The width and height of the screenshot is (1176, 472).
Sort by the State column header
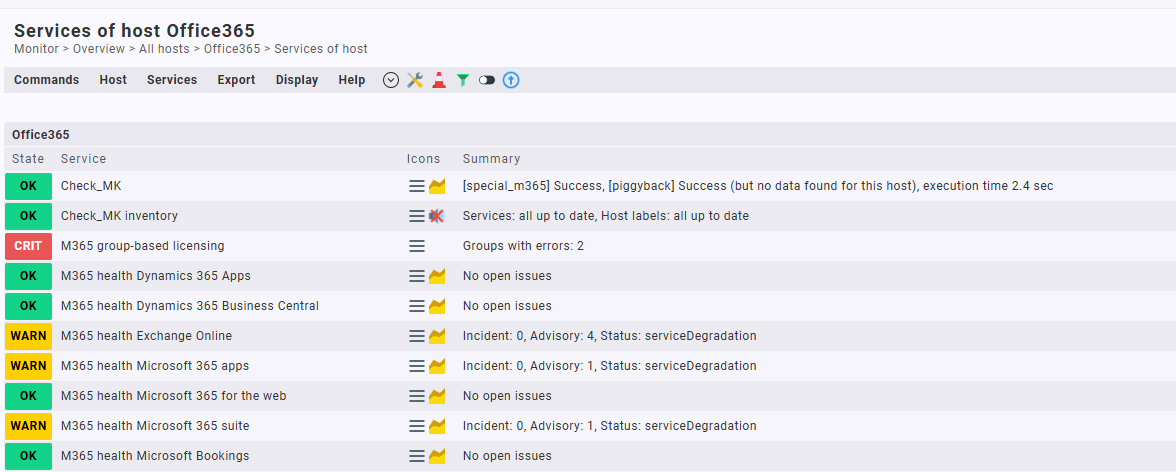(x=28, y=159)
